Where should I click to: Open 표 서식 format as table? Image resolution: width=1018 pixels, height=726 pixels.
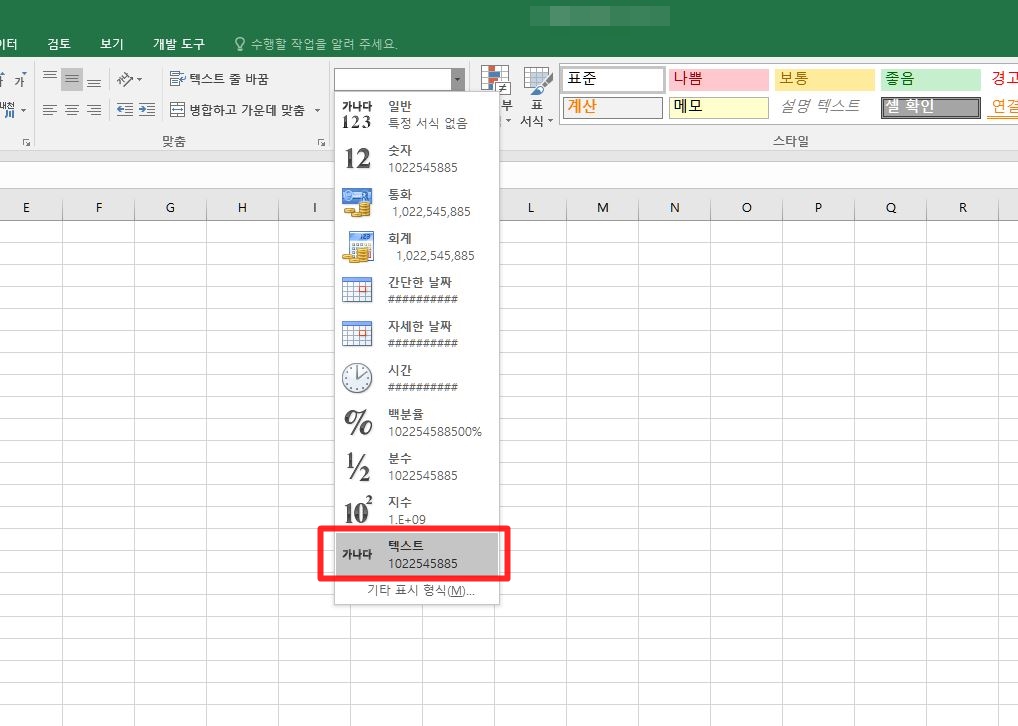537,94
